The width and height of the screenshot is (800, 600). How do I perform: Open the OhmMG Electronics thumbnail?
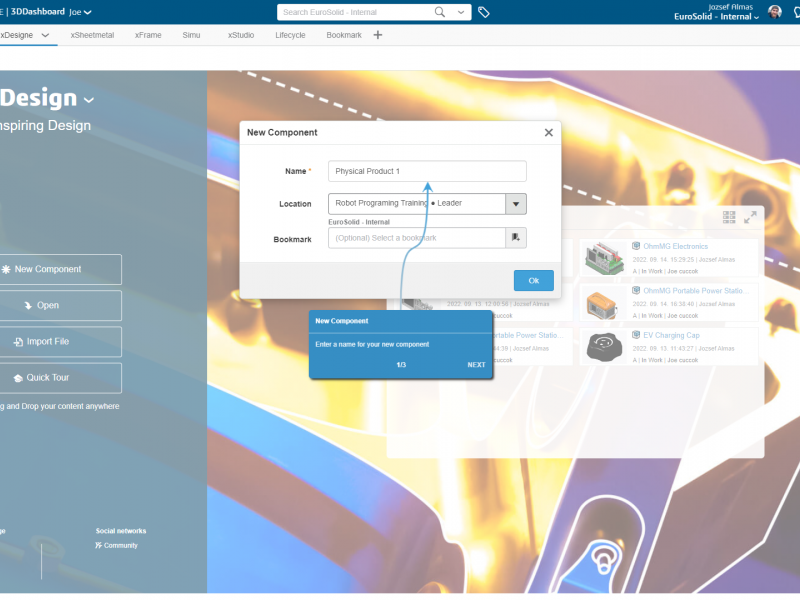605,256
